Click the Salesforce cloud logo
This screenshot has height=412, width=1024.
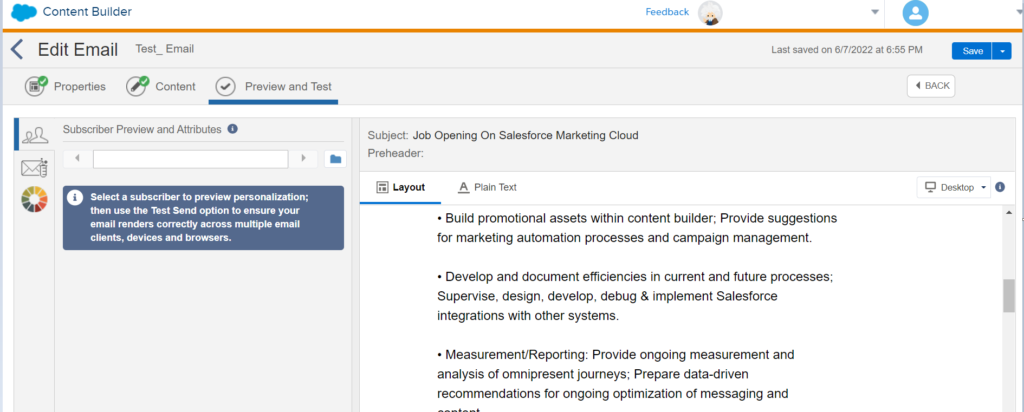coord(24,12)
